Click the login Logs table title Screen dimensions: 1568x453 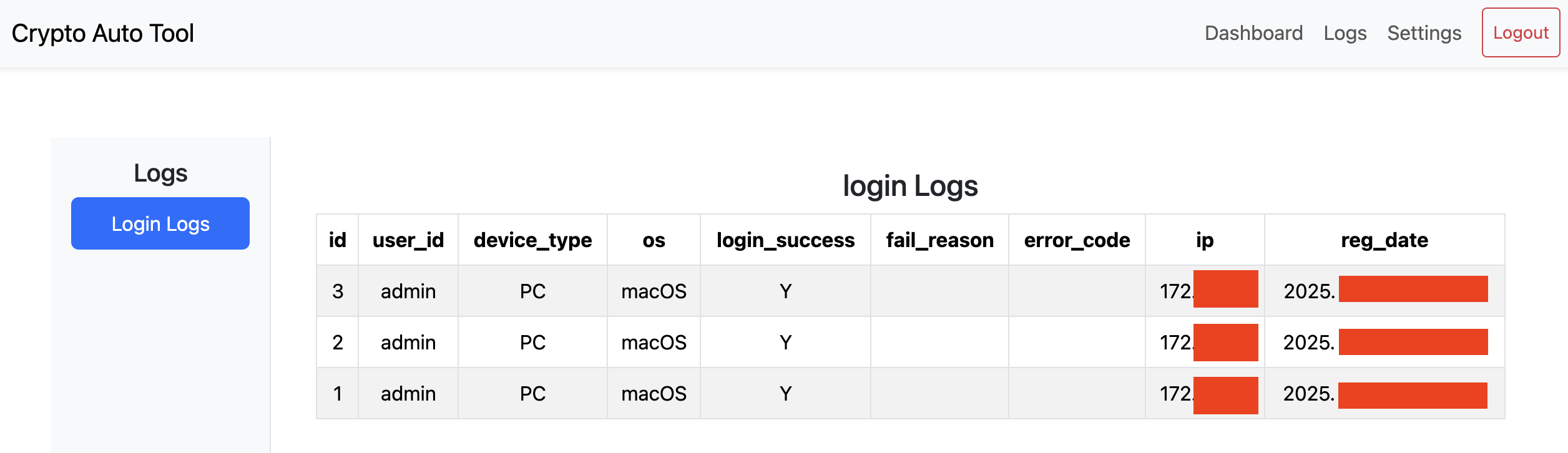[x=911, y=185]
